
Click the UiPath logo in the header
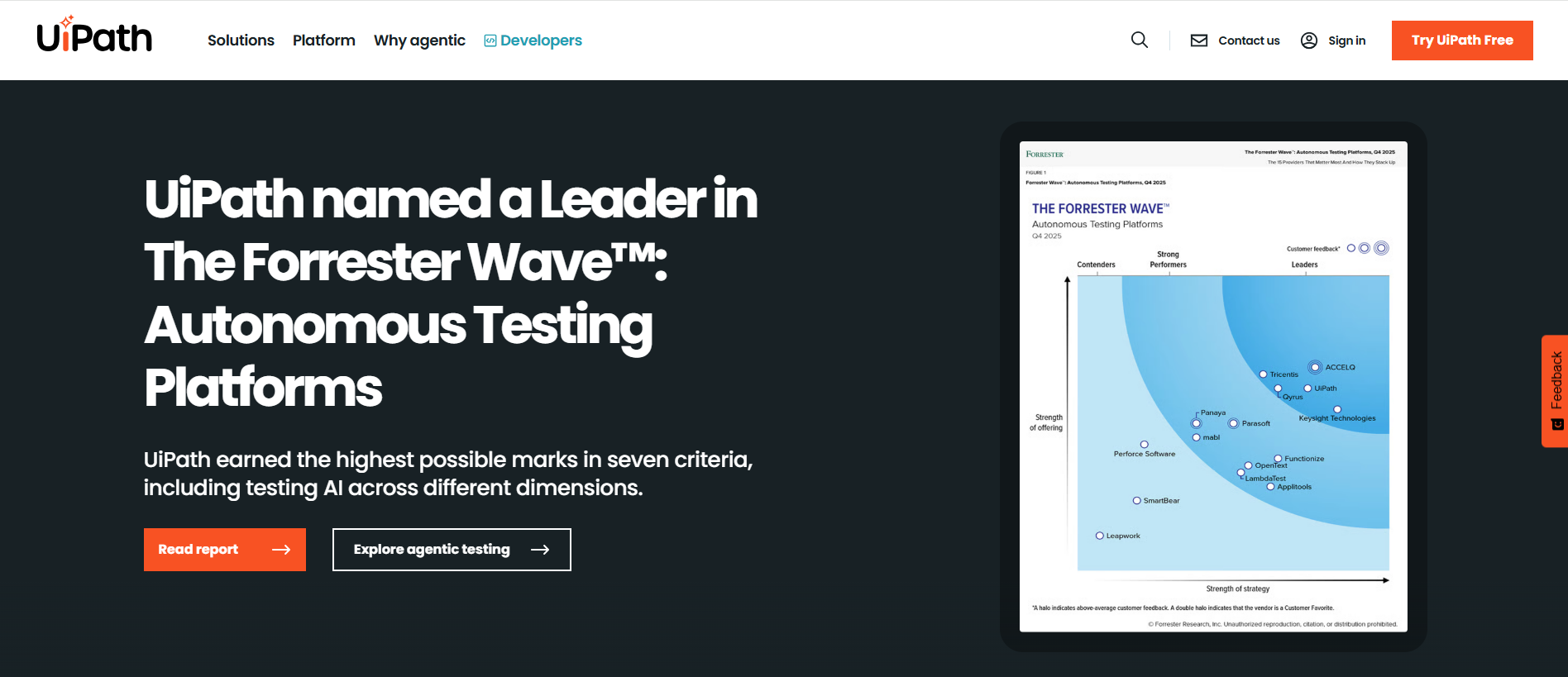[x=94, y=36]
